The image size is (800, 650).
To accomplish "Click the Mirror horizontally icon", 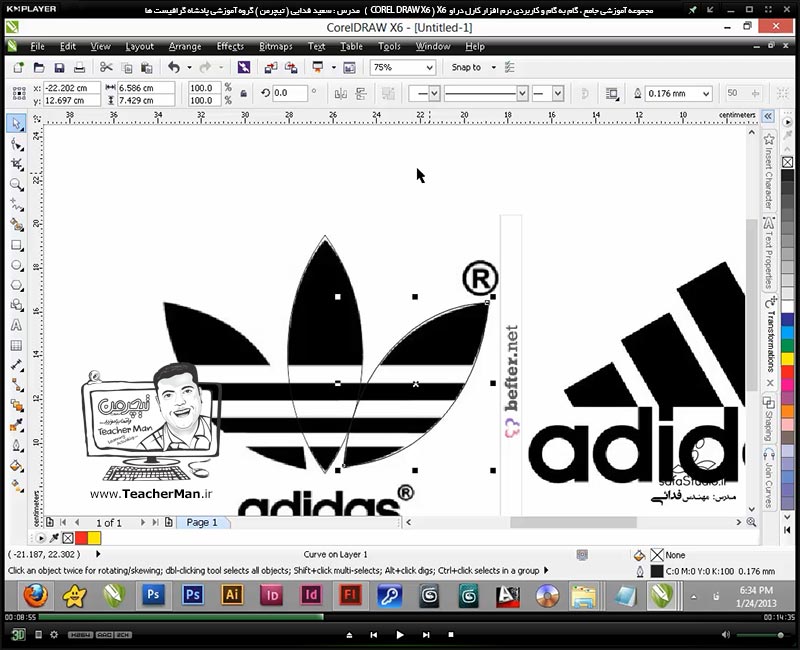I will 340,93.
